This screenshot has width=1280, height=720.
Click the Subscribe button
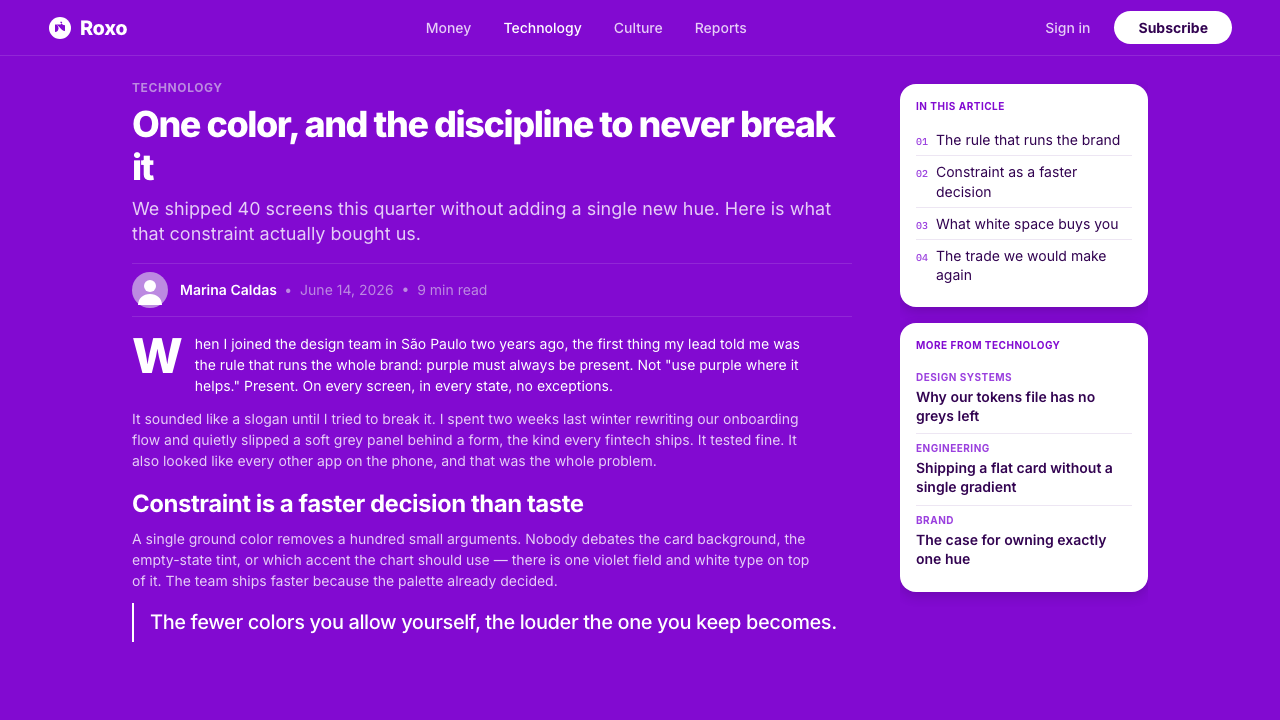pyautogui.click(x=1173, y=28)
